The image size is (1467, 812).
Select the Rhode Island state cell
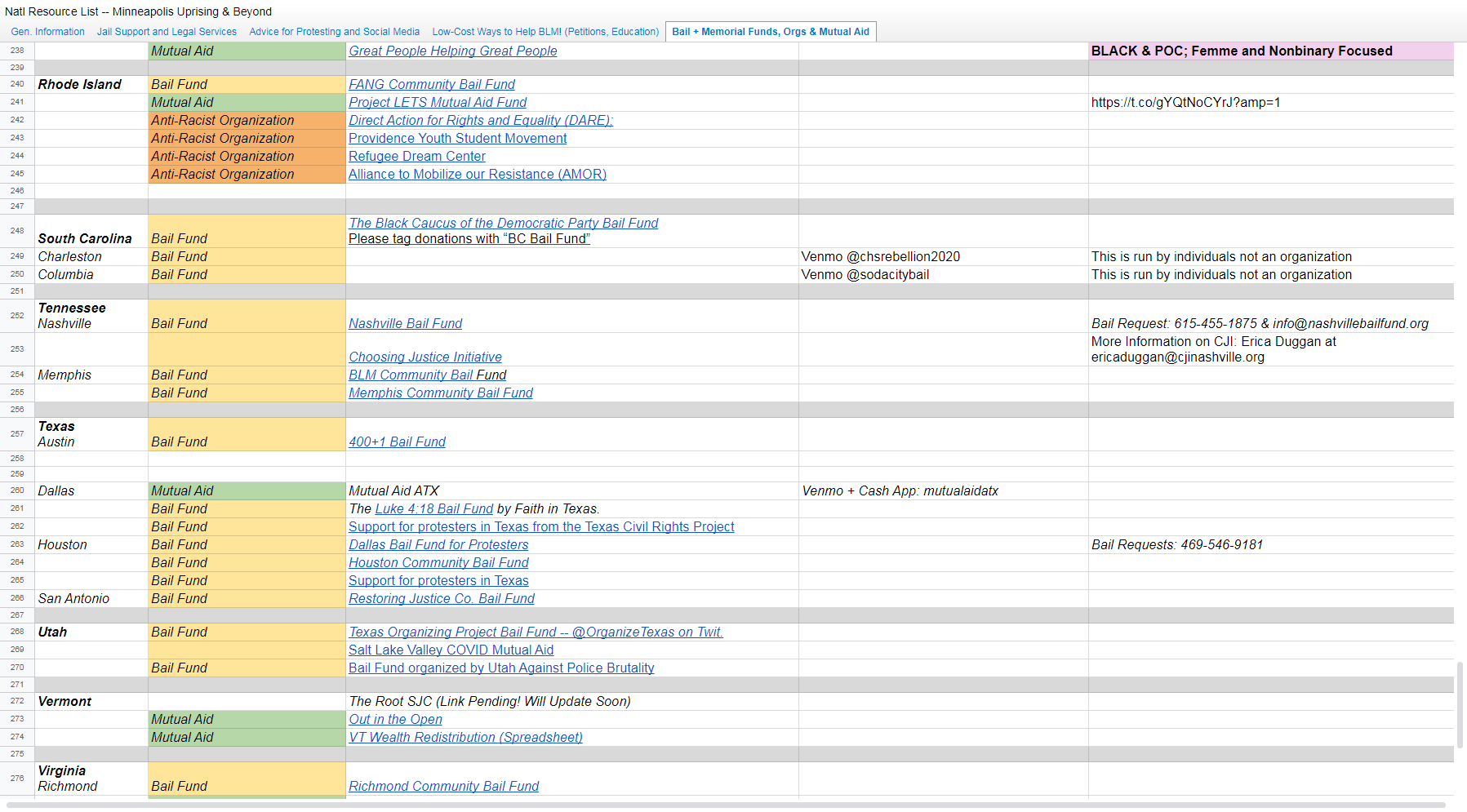[91, 84]
